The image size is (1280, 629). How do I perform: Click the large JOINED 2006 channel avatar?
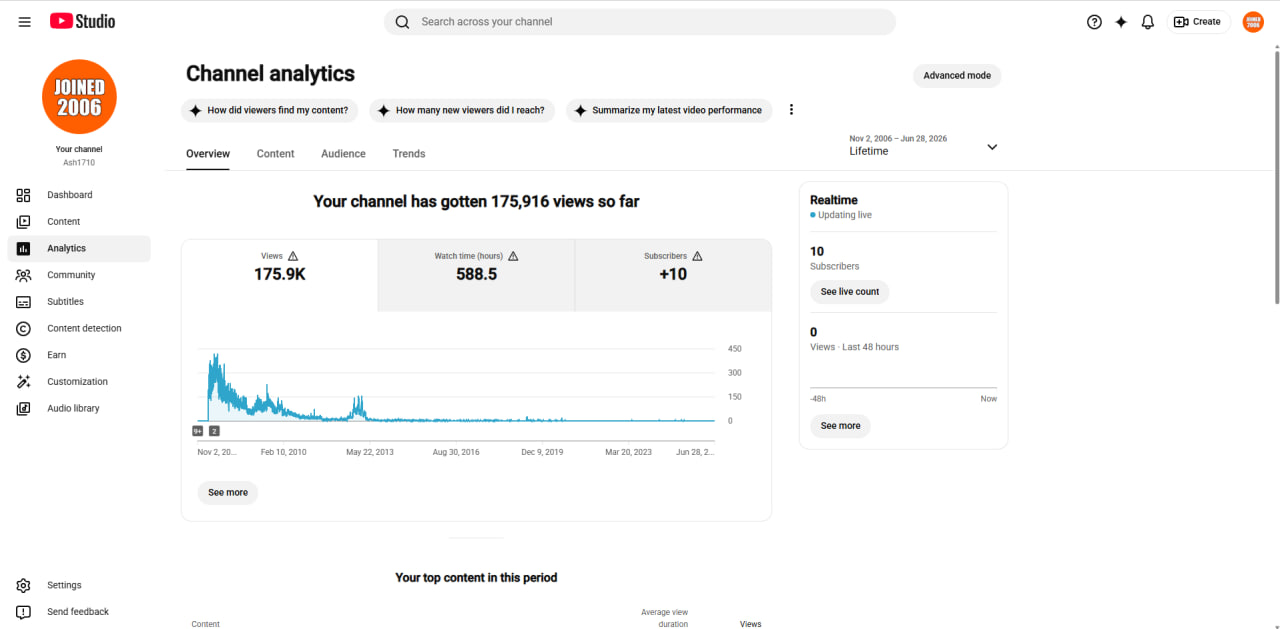79,97
